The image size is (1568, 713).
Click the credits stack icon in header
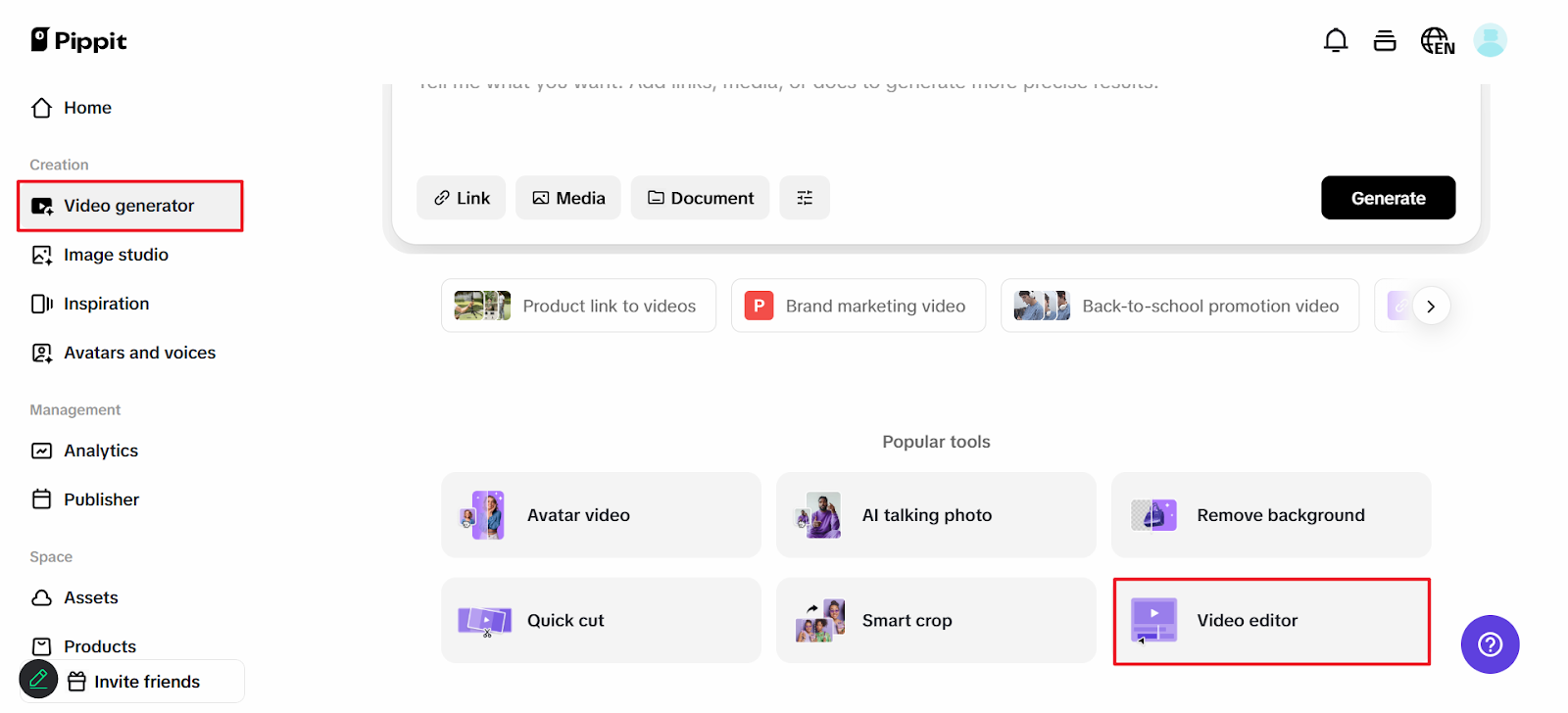[x=1385, y=40]
